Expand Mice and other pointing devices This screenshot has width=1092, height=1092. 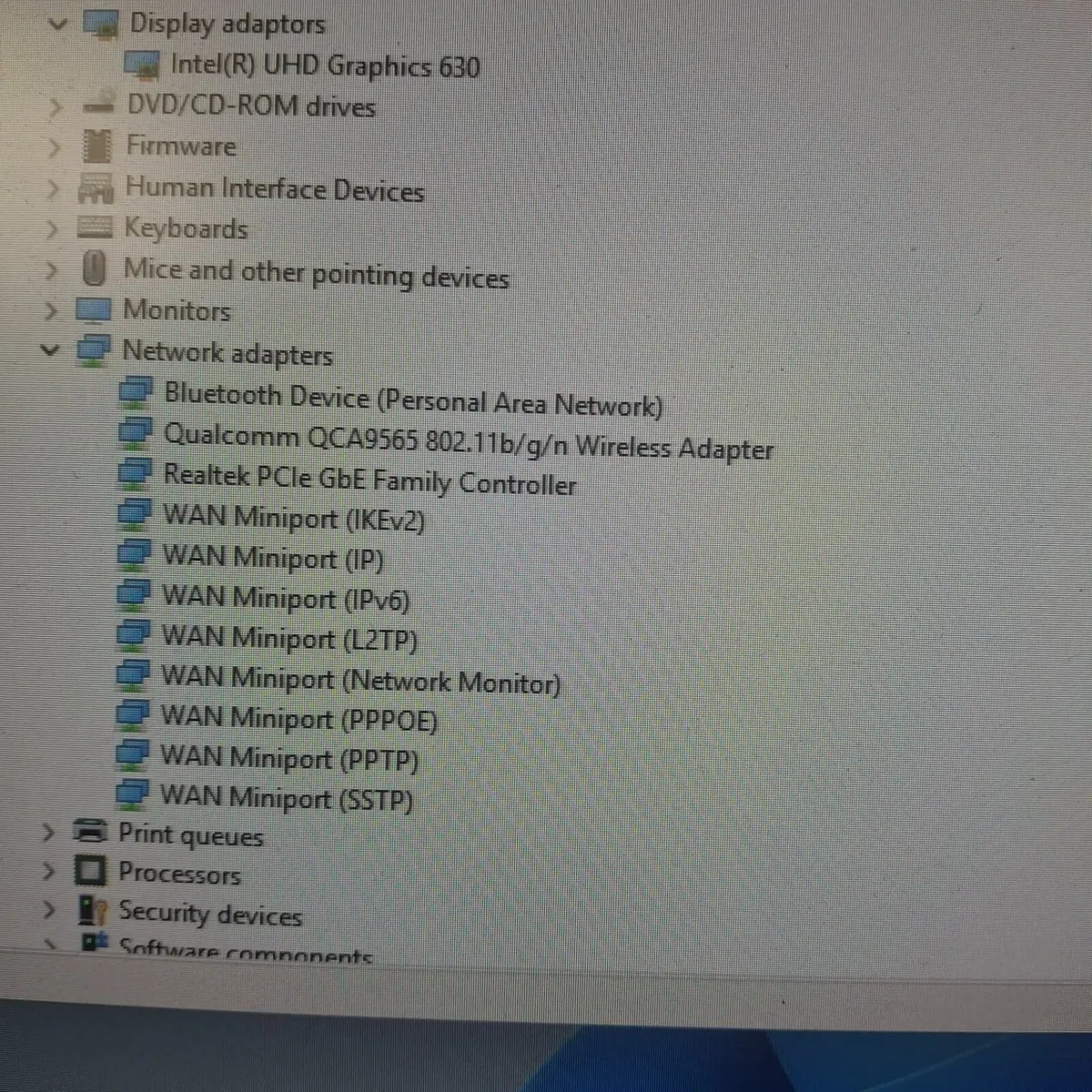(x=52, y=270)
